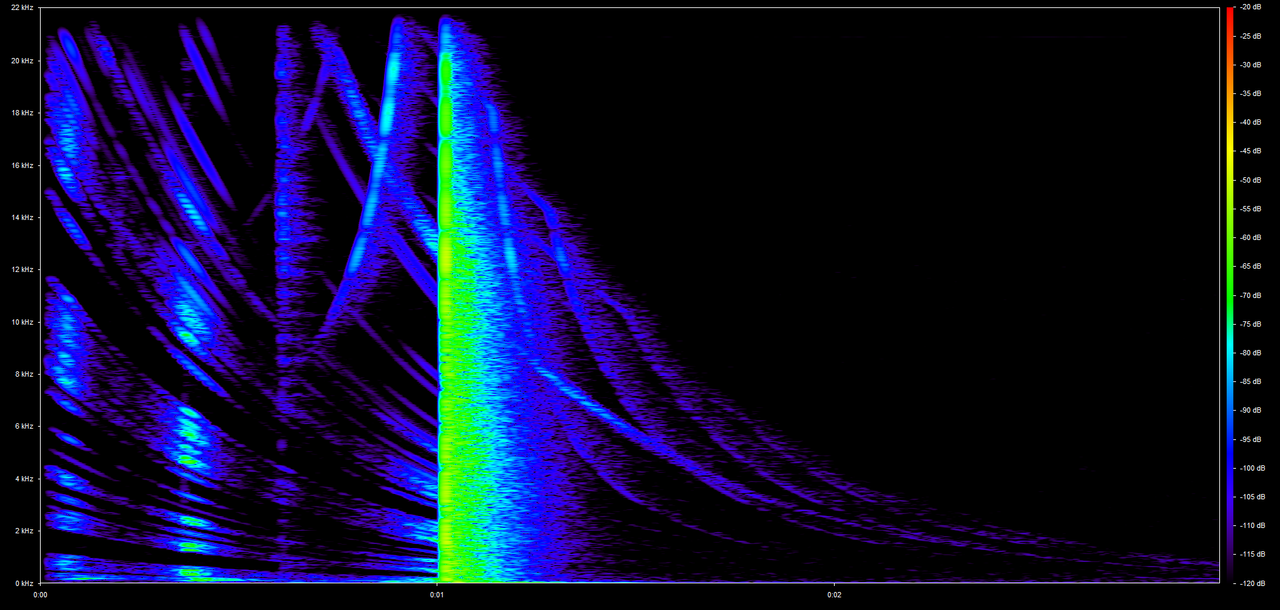The image size is (1280, 610).
Task: Click the 2 kHz frequency axis label
Action: (x=24, y=531)
